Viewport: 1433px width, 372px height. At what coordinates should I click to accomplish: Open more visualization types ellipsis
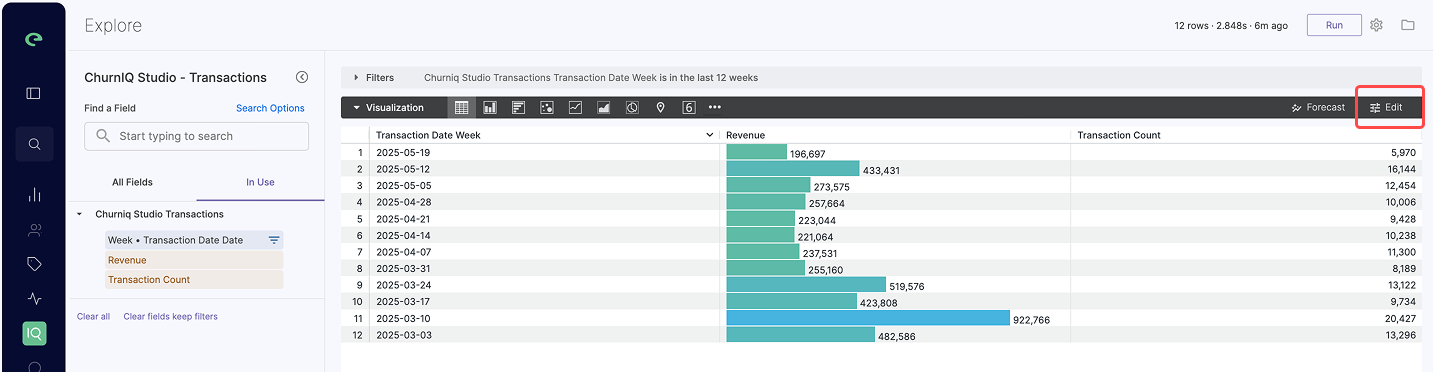pos(715,107)
